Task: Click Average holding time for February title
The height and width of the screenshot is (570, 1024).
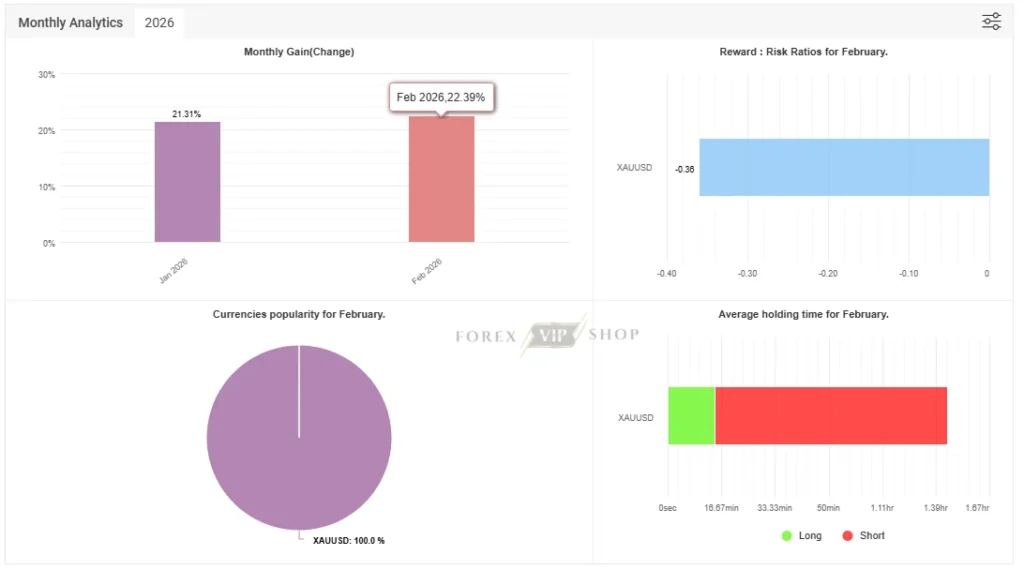Action: pyautogui.click(x=803, y=314)
